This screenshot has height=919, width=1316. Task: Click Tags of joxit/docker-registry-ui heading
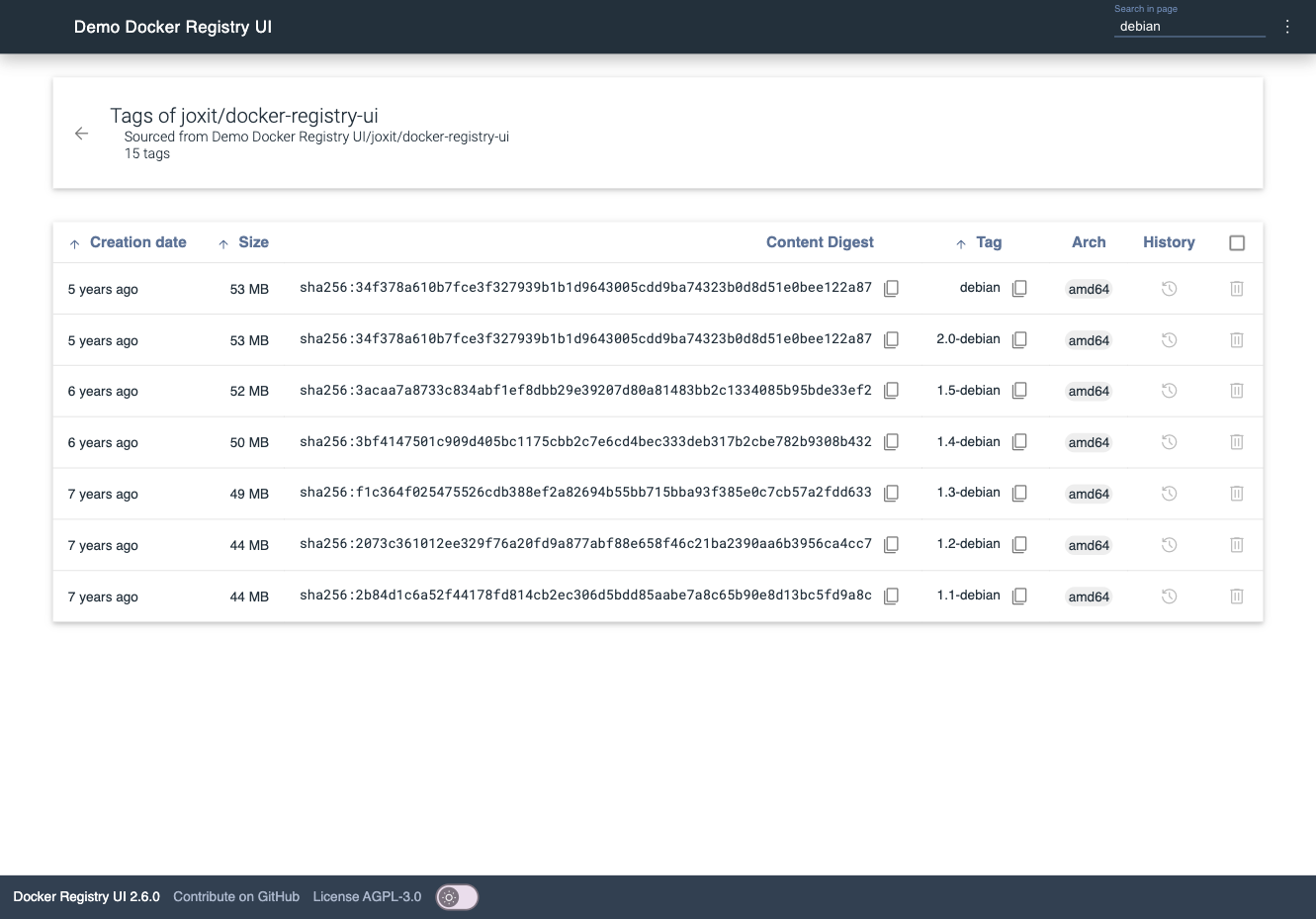(244, 116)
